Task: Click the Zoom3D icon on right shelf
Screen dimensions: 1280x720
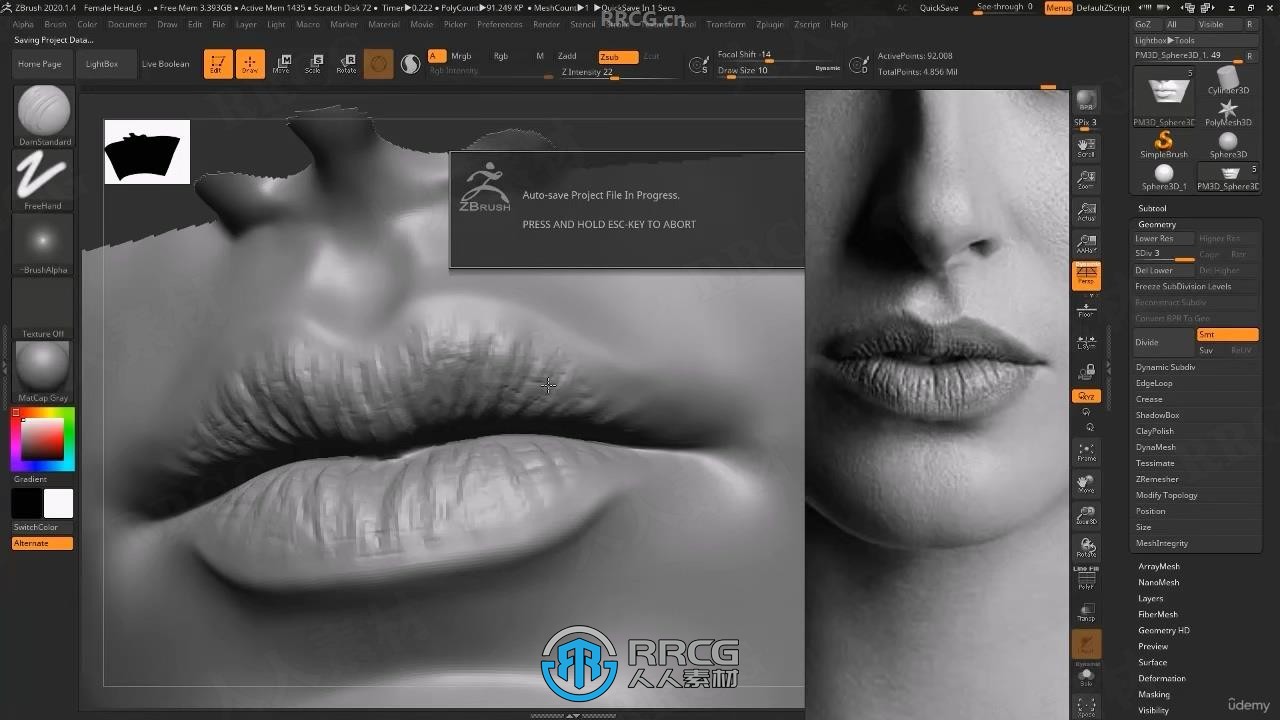Action: [x=1086, y=516]
